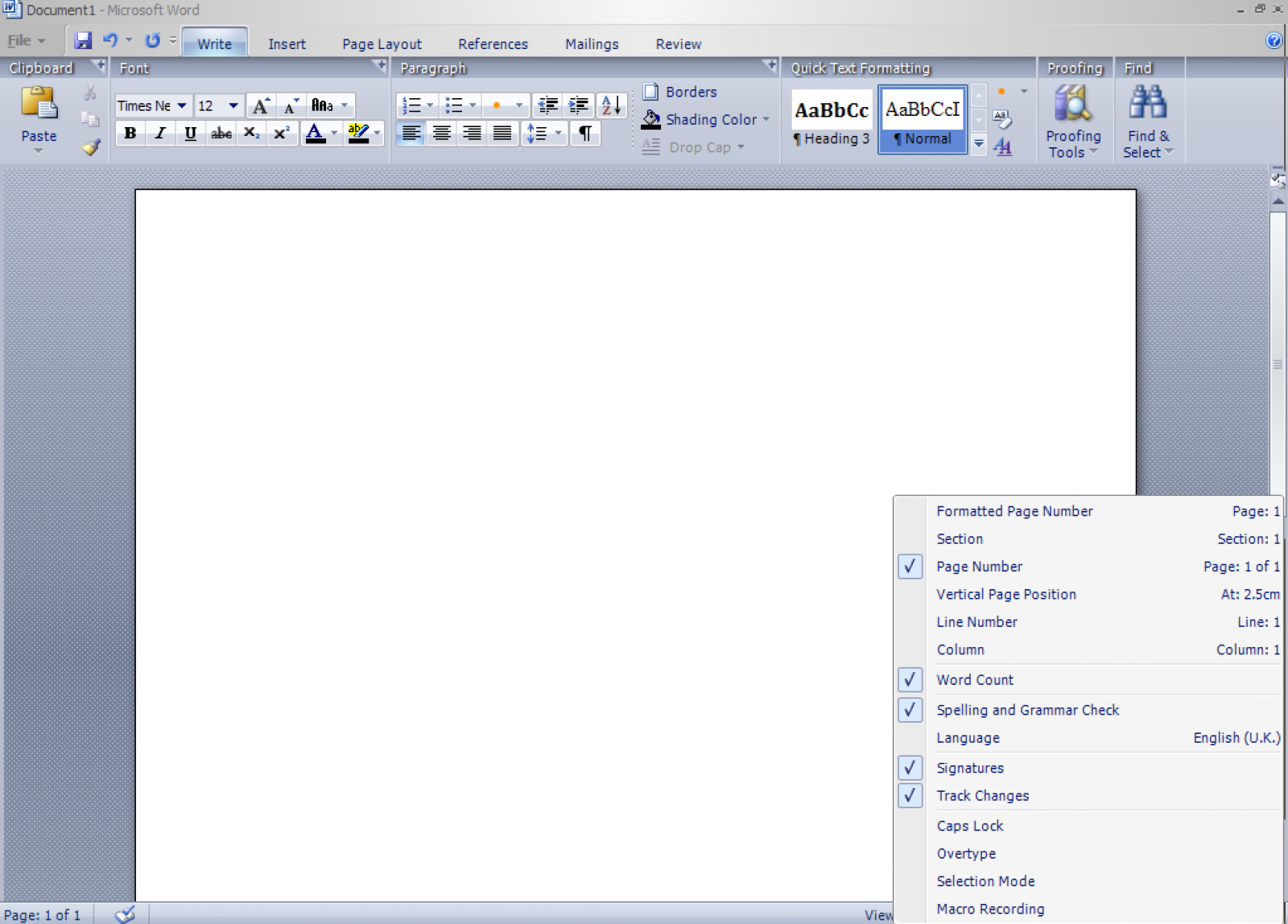Switch to the Page Layout tab
The height and width of the screenshot is (924, 1288).
(x=382, y=44)
